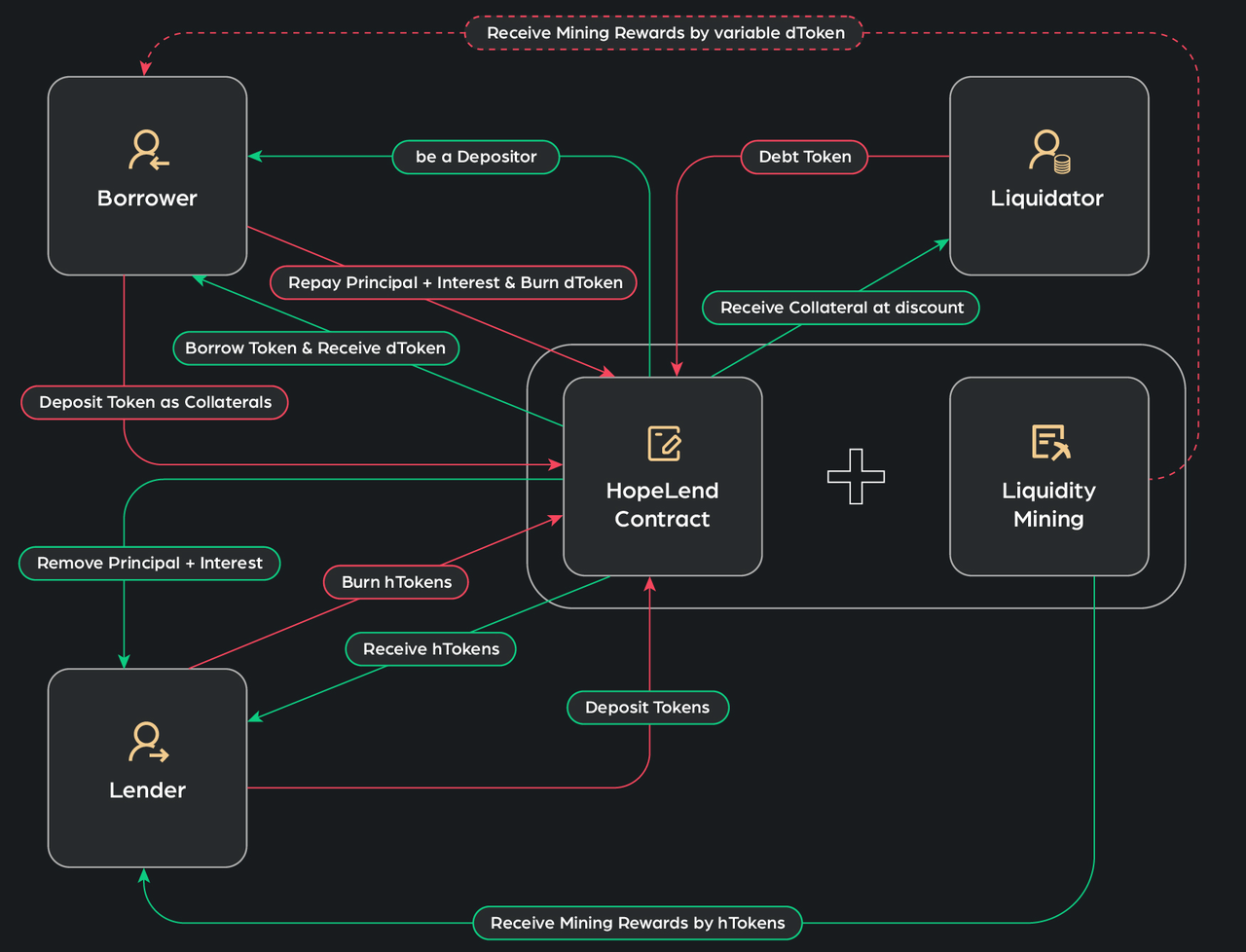Image resolution: width=1246 pixels, height=952 pixels.
Task: Click 'Receive Mining Rewards by hTokens' label
Action: tap(638, 923)
